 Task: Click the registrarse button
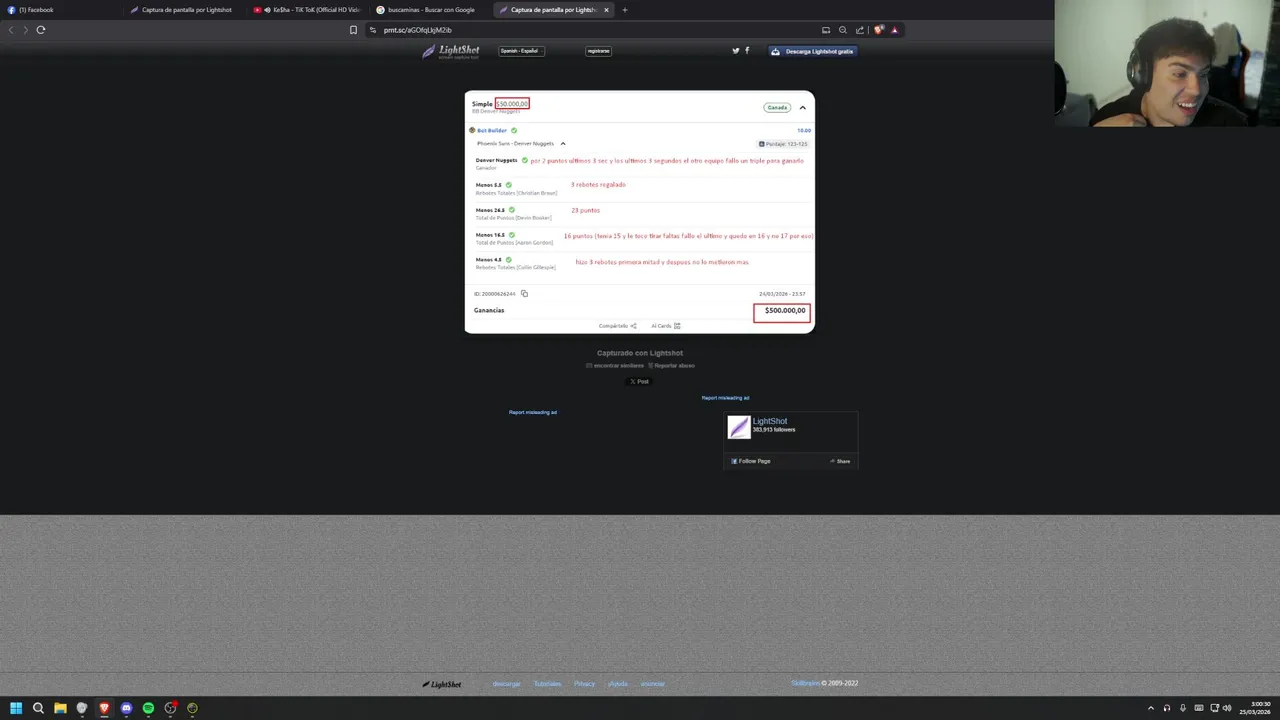[x=598, y=51]
